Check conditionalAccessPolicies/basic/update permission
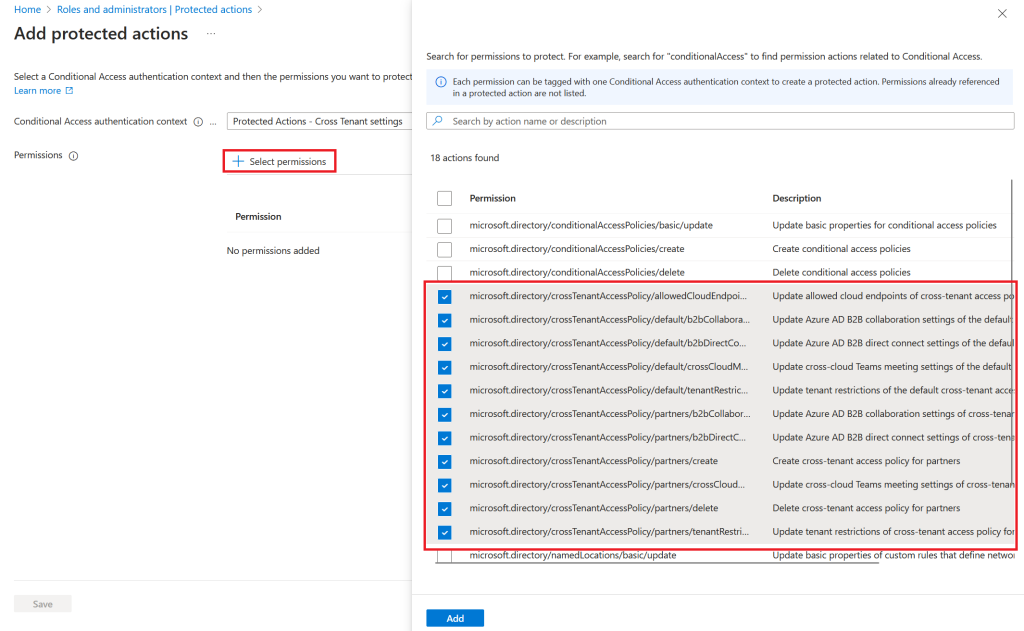The image size is (1024, 631). [x=445, y=226]
